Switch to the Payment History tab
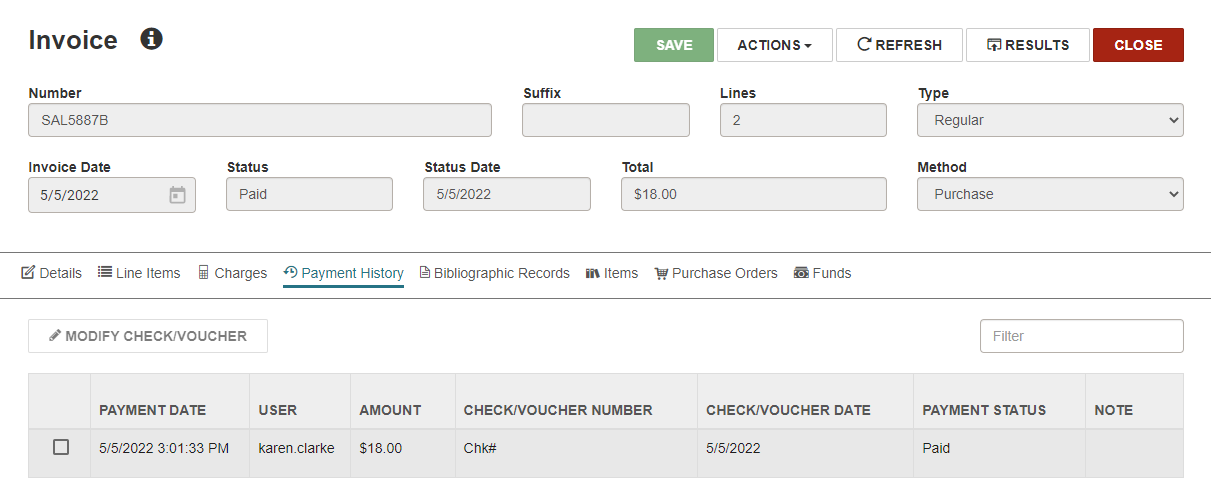The height and width of the screenshot is (502, 1211). (344, 273)
